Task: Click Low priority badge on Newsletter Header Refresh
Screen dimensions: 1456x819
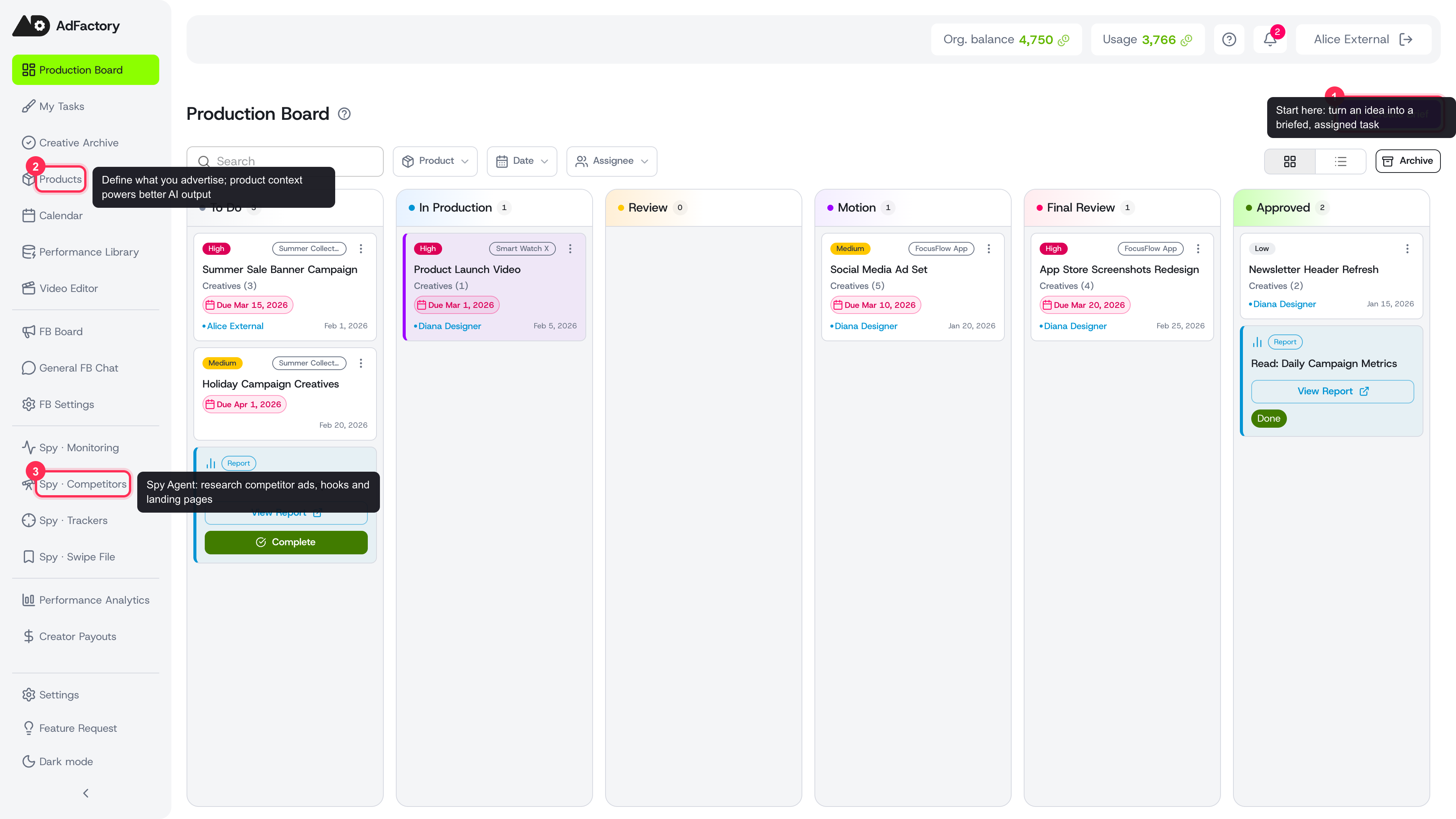Action: click(1261, 249)
